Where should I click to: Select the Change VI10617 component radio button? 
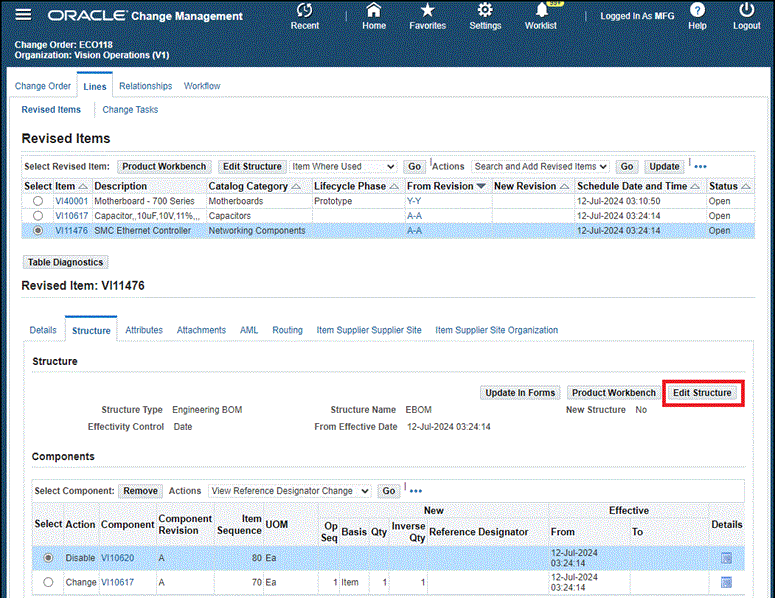(x=48, y=582)
